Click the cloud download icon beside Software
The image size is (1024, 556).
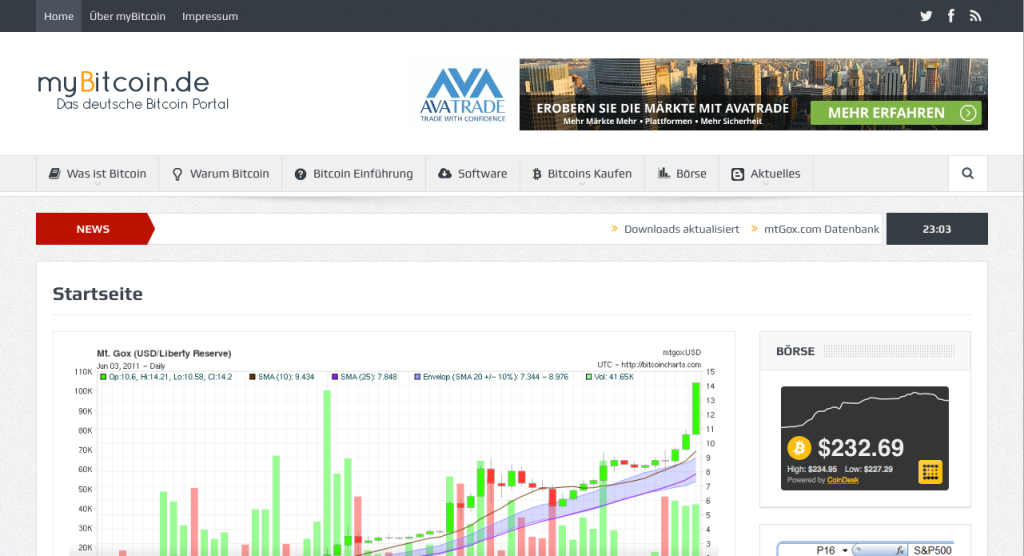tap(445, 173)
